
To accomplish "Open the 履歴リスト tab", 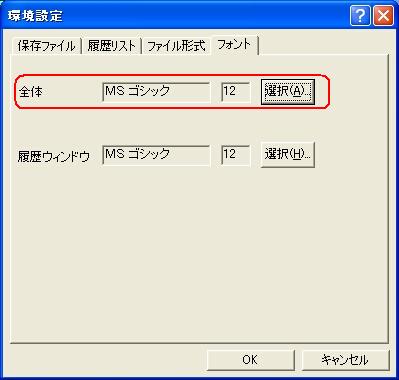I will click(x=112, y=46).
